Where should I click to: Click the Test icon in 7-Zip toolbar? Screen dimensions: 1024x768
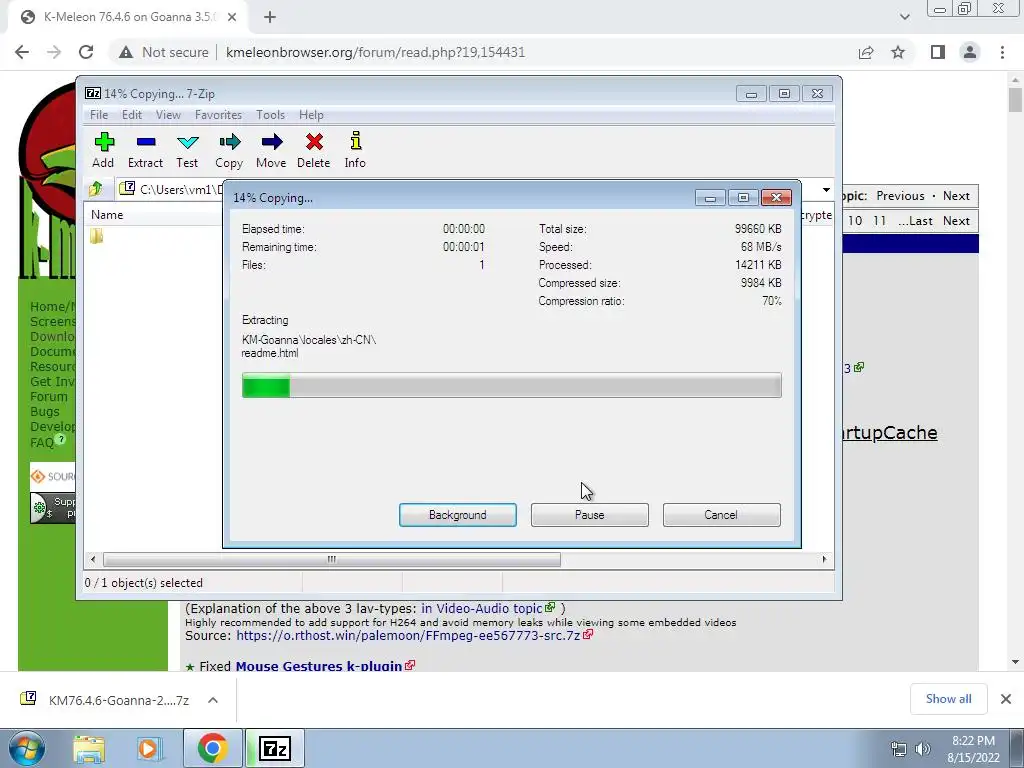(x=187, y=150)
